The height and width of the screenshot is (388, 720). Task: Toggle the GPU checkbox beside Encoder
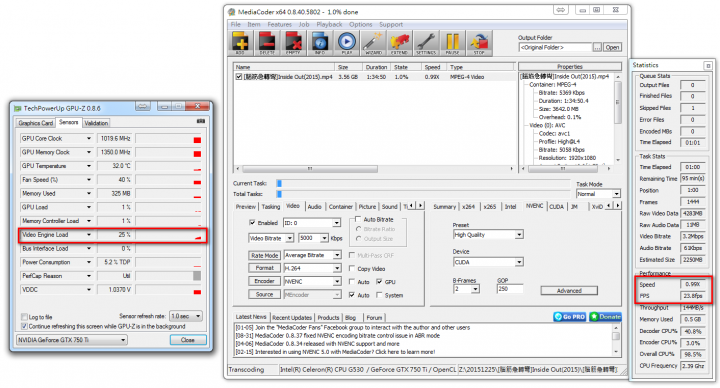[379, 282]
